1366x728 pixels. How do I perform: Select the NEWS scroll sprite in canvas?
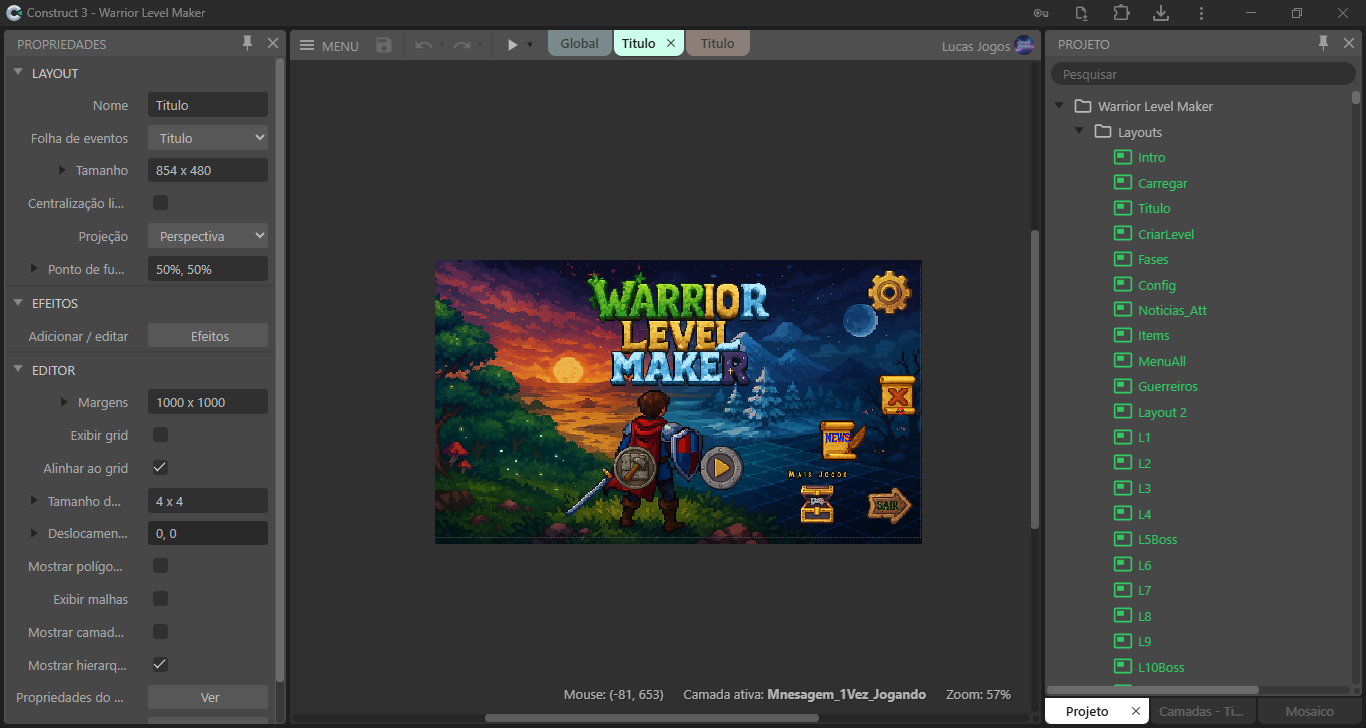[841, 440]
